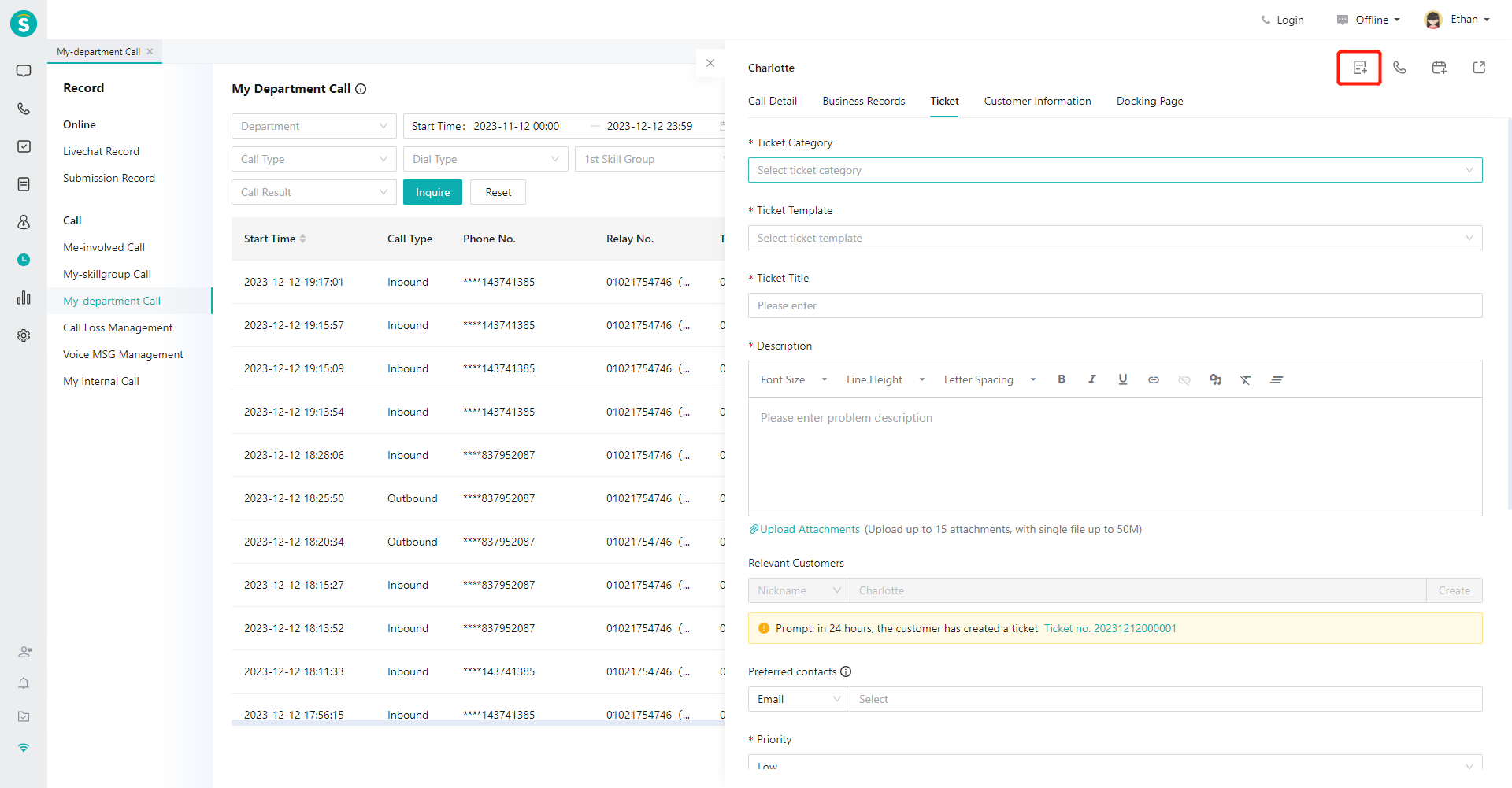Click the wifi network status icon

pyautogui.click(x=24, y=748)
